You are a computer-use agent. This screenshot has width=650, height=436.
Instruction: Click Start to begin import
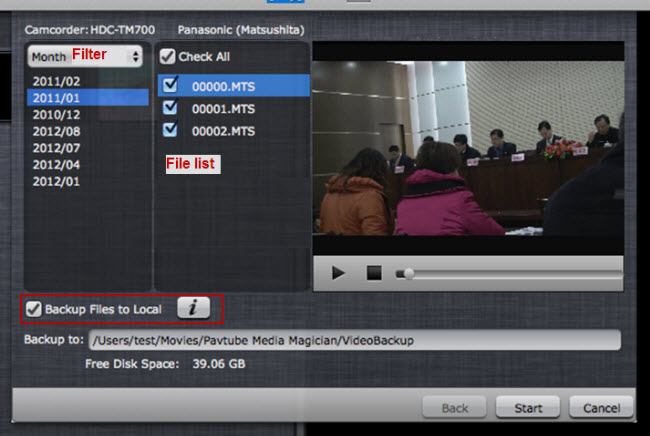[x=528, y=408]
